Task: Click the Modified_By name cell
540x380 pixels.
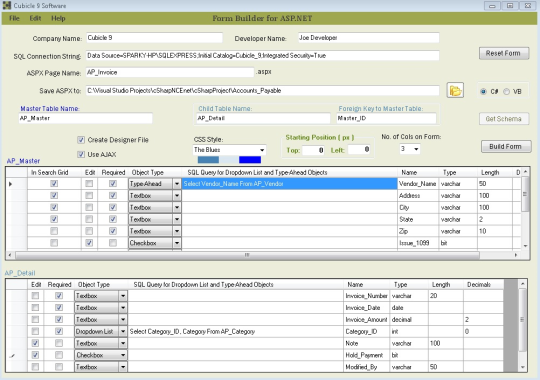Action: [366, 367]
